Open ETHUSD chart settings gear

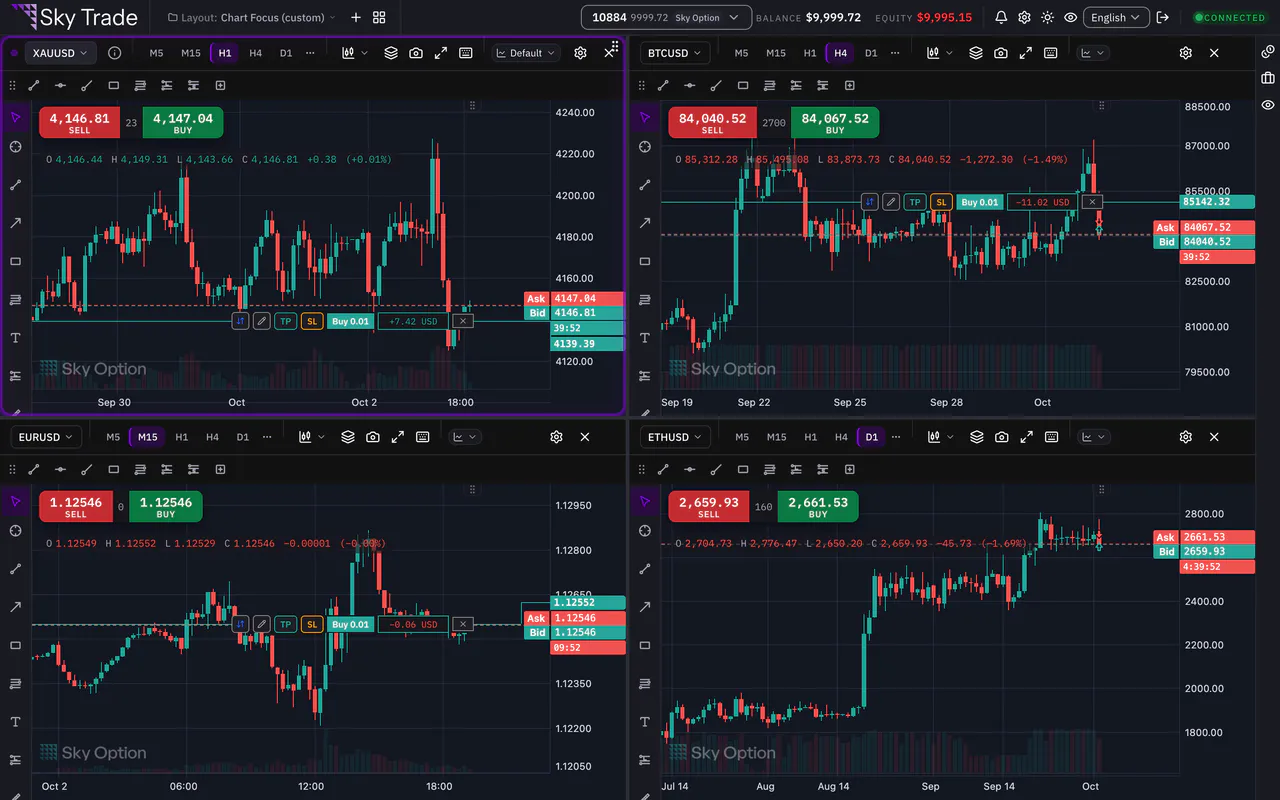pyautogui.click(x=1185, y=437)
